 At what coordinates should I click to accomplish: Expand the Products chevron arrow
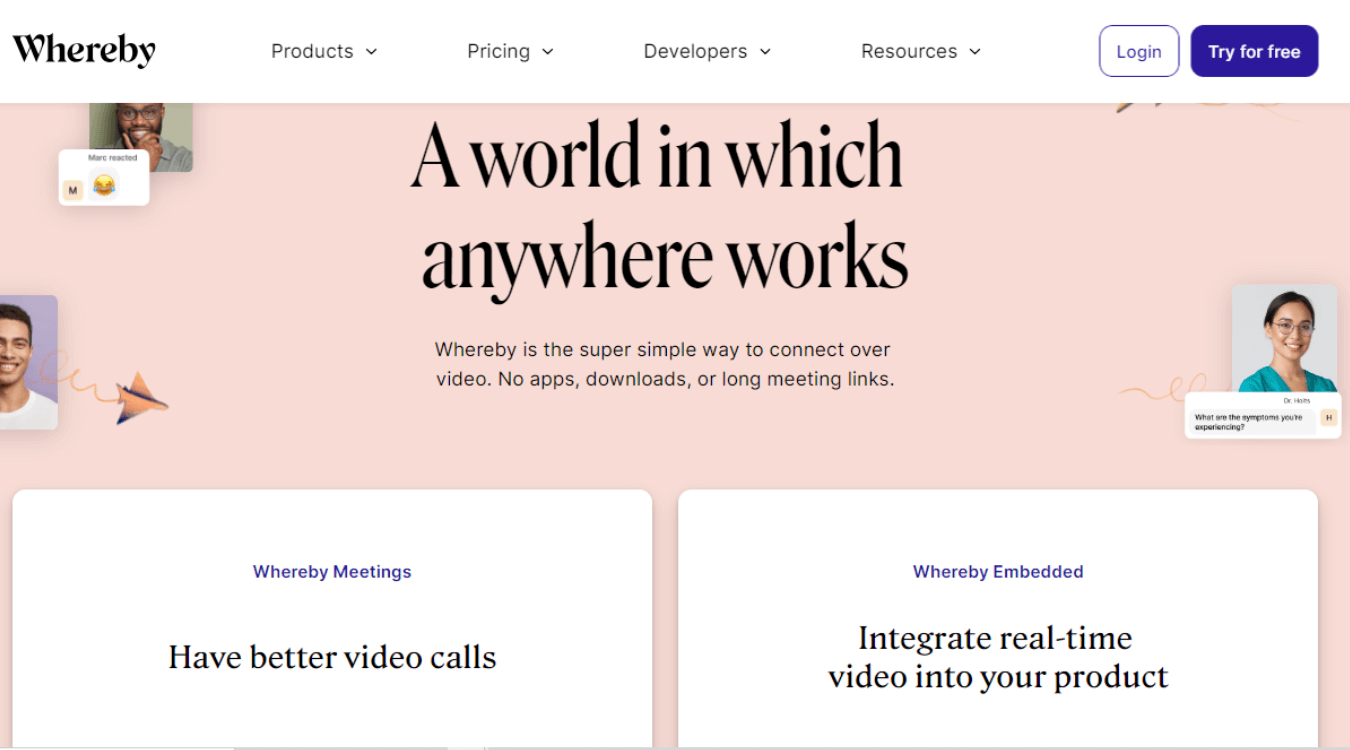(371, 52)
